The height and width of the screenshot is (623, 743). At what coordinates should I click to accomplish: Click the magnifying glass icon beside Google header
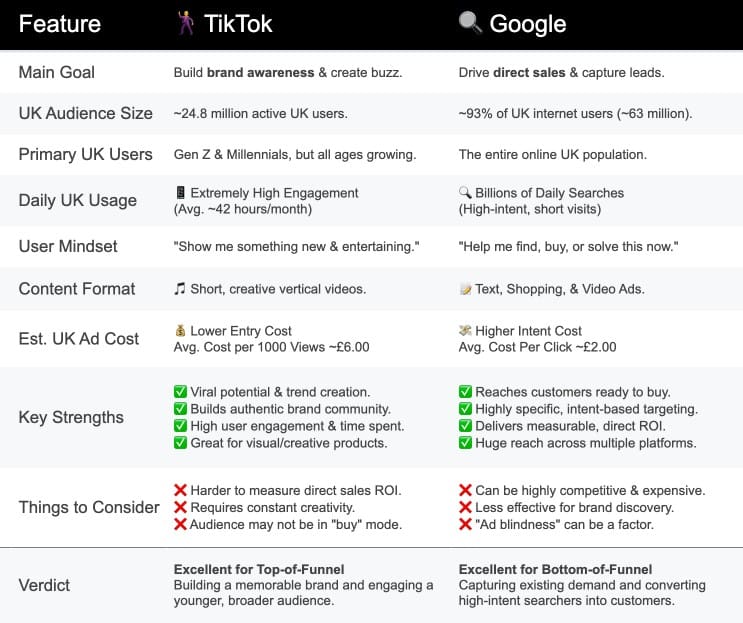469,23
